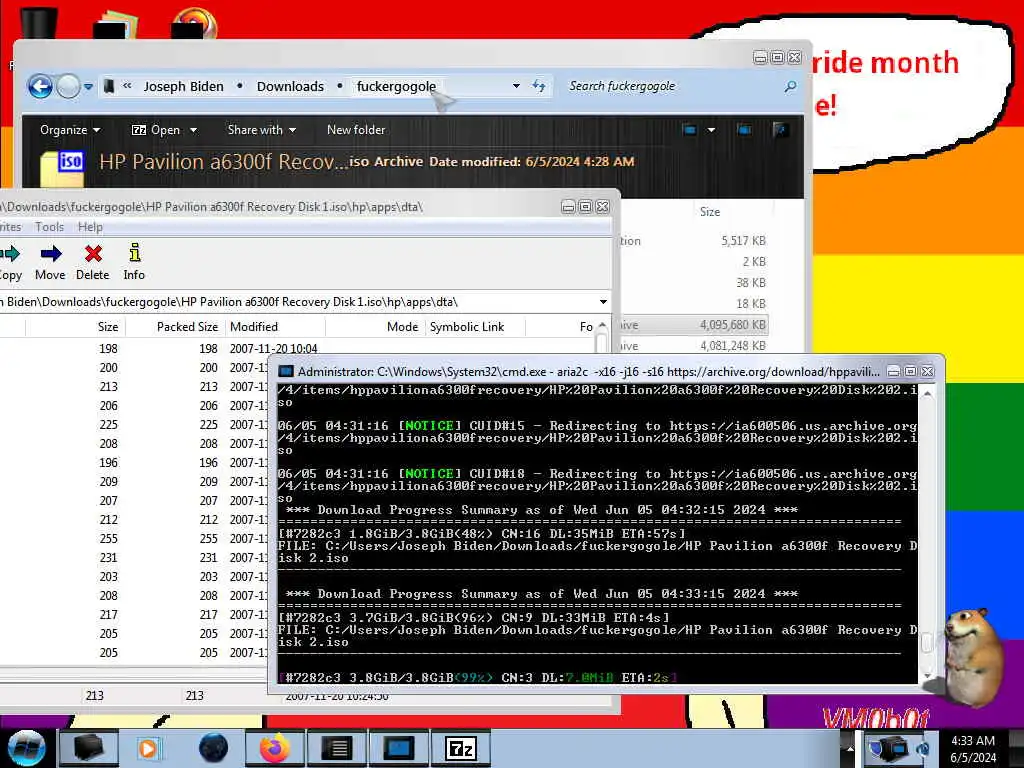Screen dimensions: 1024x768
Task: Expand the view options dropdown arrow
Action: coord(711,130)
